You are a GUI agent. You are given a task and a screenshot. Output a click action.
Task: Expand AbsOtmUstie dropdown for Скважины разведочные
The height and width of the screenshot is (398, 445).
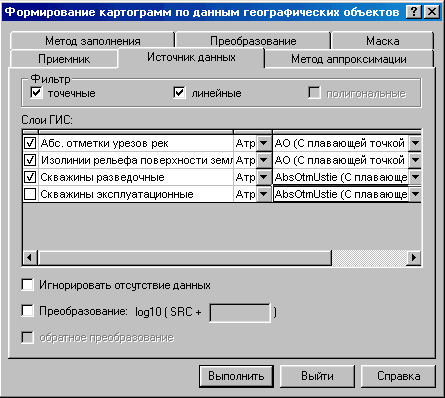coord(415,177)
